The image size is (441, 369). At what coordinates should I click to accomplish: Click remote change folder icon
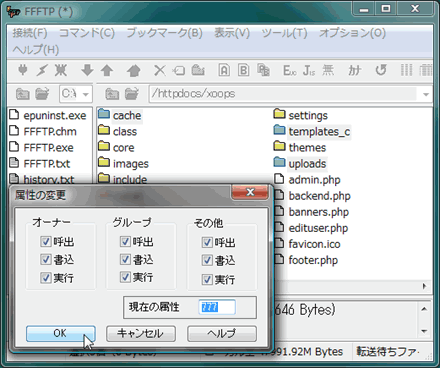click(132, 94)
